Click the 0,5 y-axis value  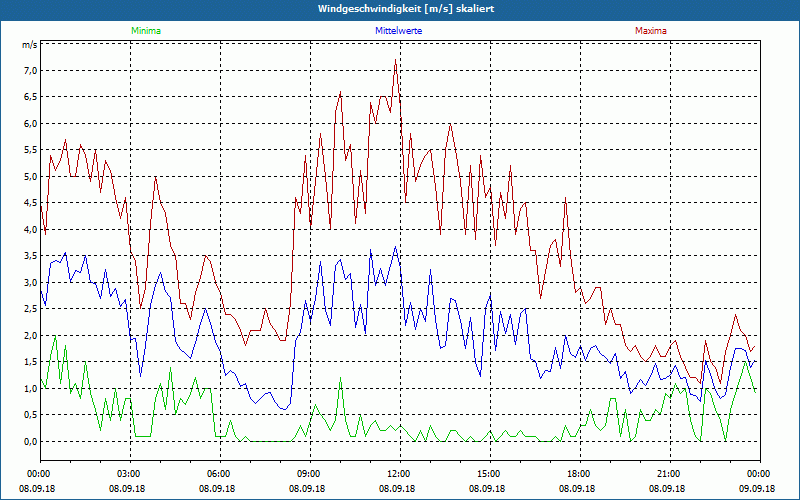[31, 415]
